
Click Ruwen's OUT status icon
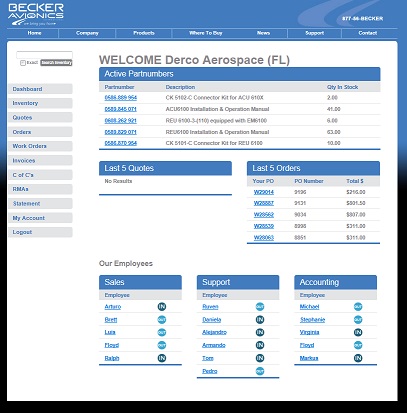coord(260,307)
